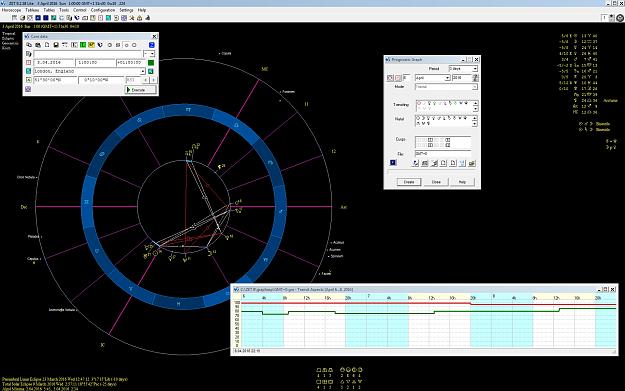Click the last icon in the main toolbar
This screenshot has height=391, width=625.
[147, 18]
